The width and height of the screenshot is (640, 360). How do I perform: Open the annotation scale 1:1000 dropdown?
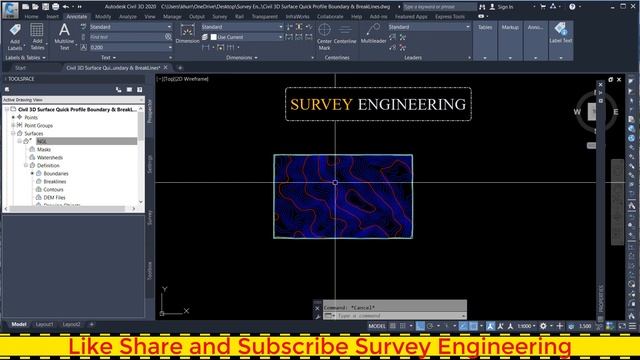[526, 326]
